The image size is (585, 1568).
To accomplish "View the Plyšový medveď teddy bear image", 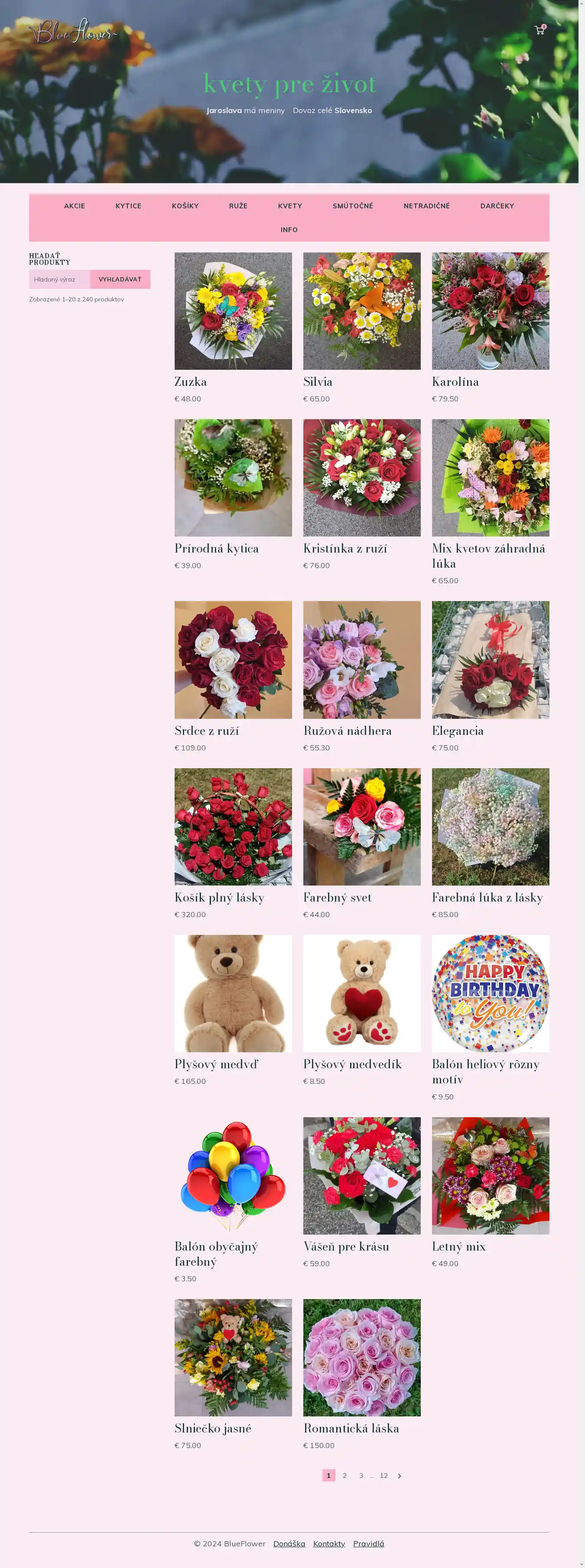I will (233, 993).
